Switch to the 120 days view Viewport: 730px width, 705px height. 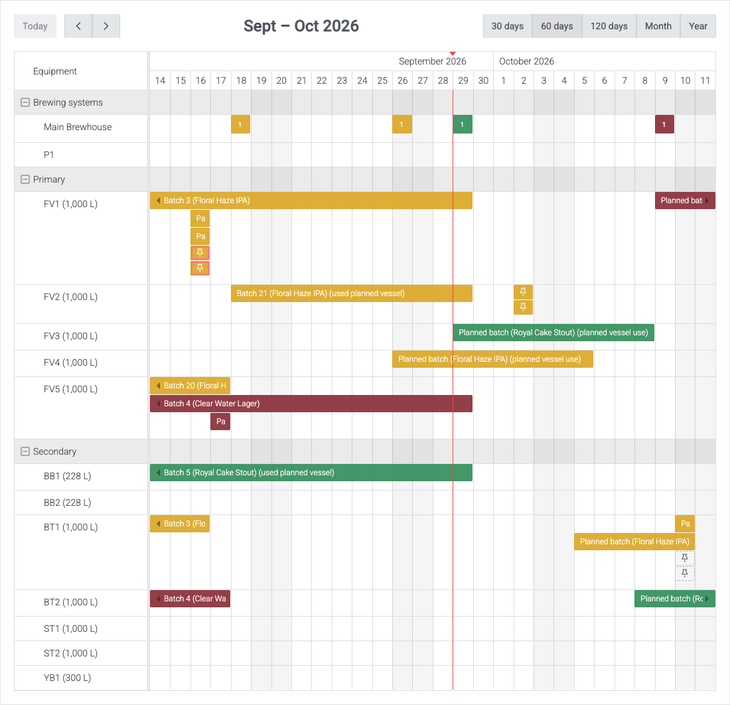pyautogui.click(x=609, y=26)
